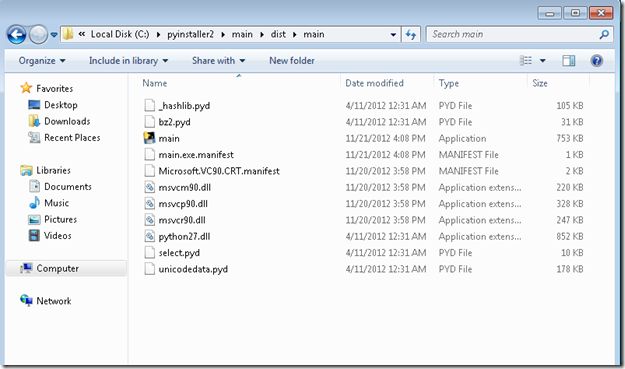This screenshot has height=369, width=625.
Task: Open Include in library menu
Action: (128, 61)
